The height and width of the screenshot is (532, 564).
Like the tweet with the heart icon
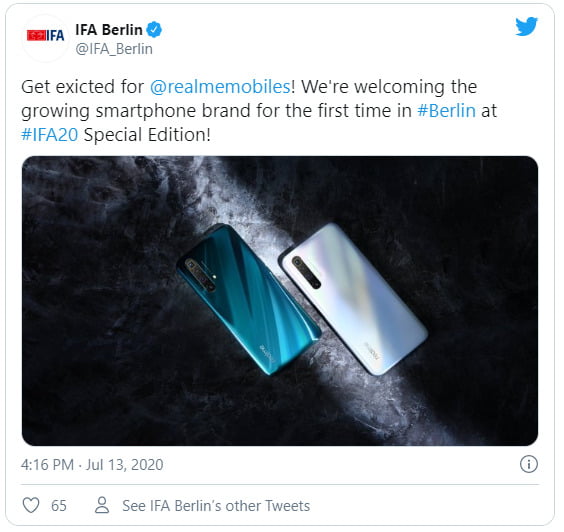coord(31,505)
